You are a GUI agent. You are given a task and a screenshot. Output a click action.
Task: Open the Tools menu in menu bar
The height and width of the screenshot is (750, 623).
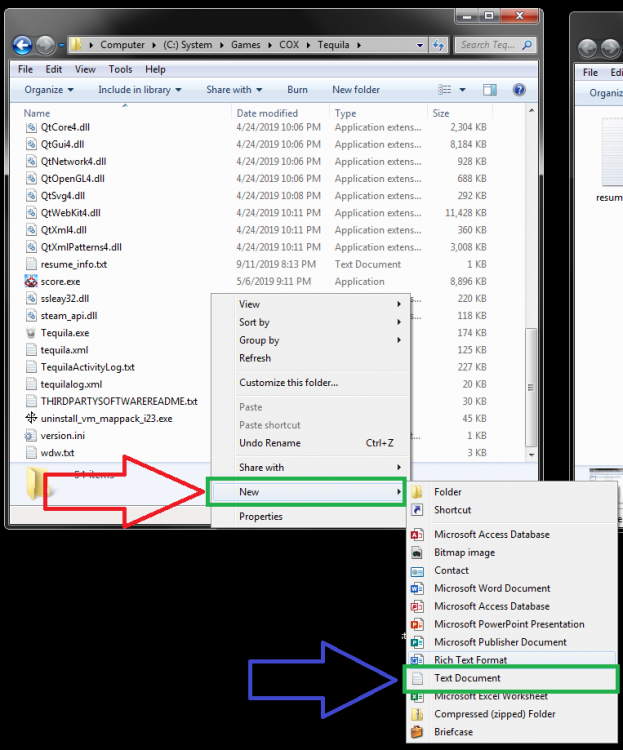[x=120, y=70]
